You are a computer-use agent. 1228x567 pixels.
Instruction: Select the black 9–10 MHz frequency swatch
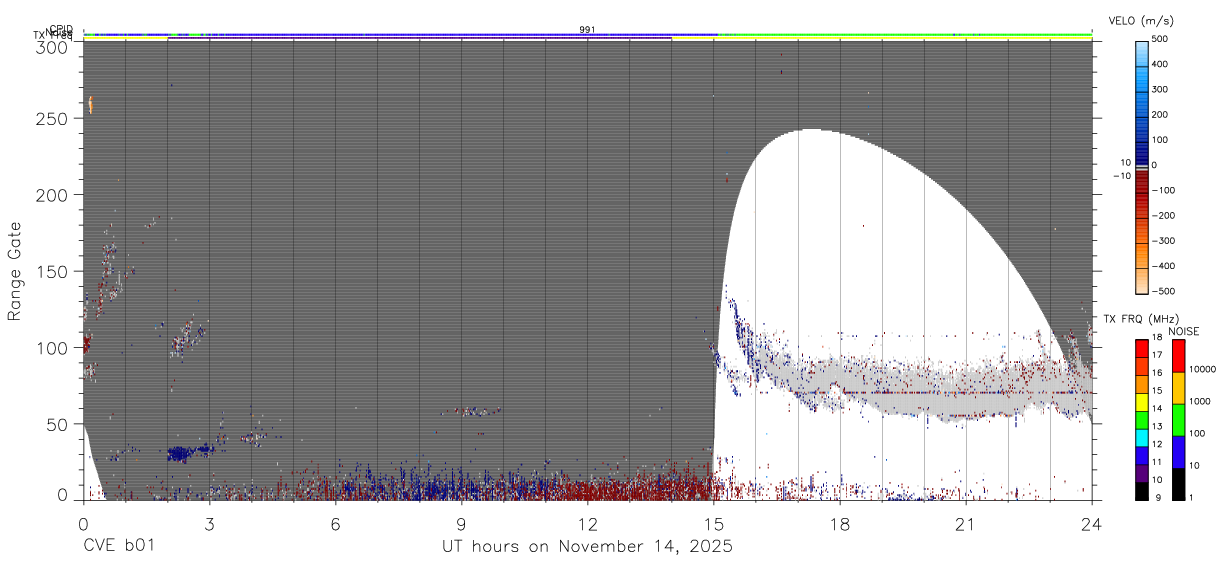pyautogui.click(x=1142, y=491)
